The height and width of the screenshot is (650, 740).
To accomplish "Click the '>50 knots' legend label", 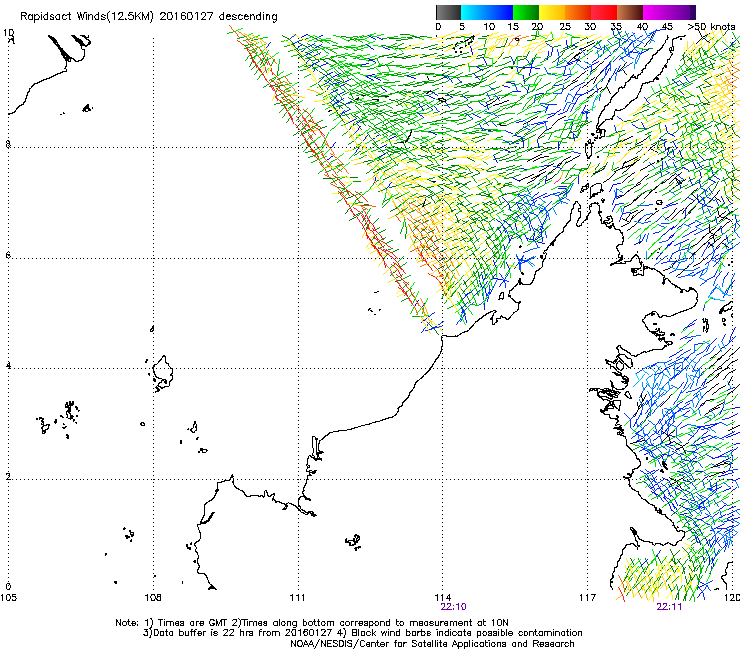I will pos(711,27).
